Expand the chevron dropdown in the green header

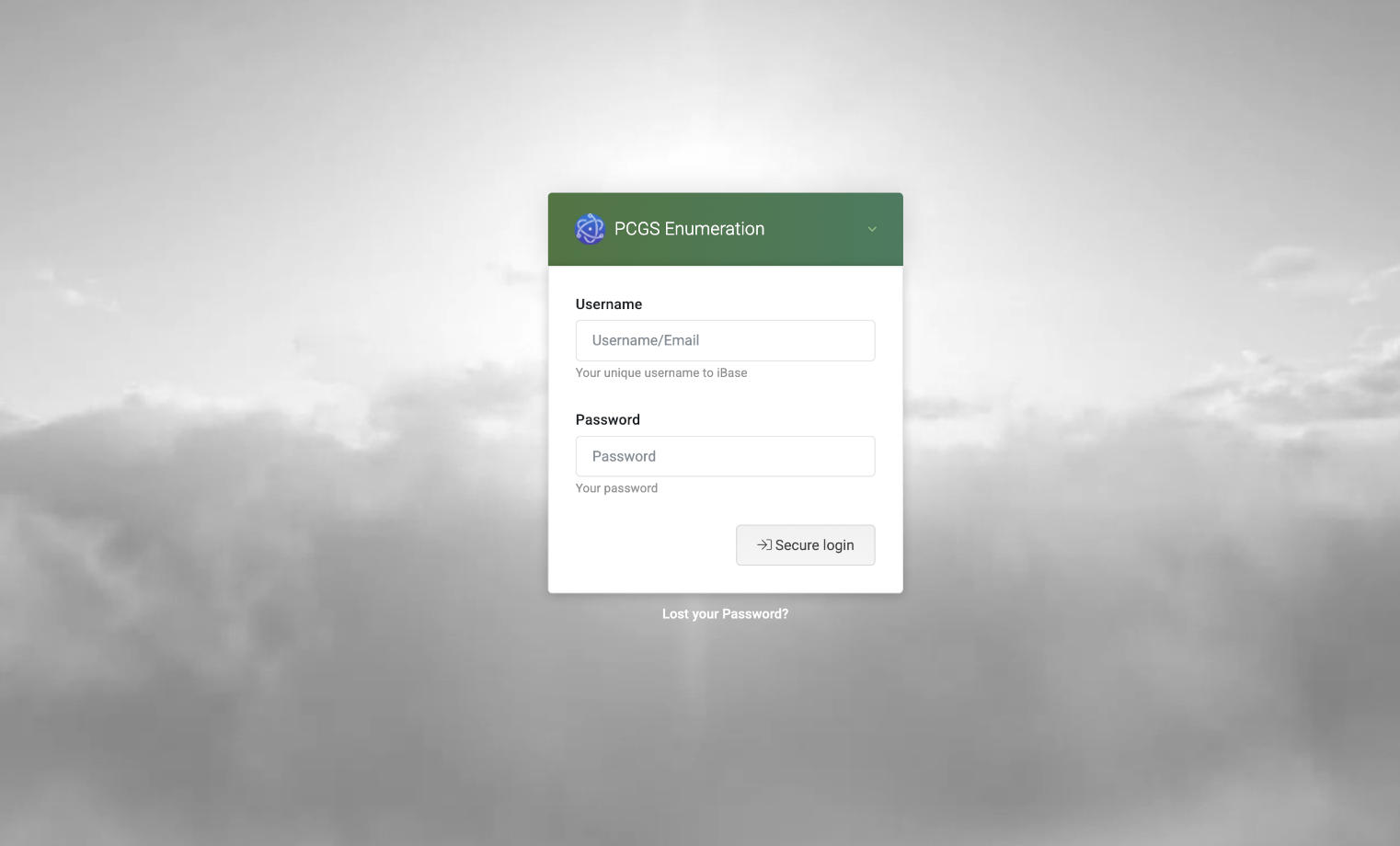pos(872,229)
